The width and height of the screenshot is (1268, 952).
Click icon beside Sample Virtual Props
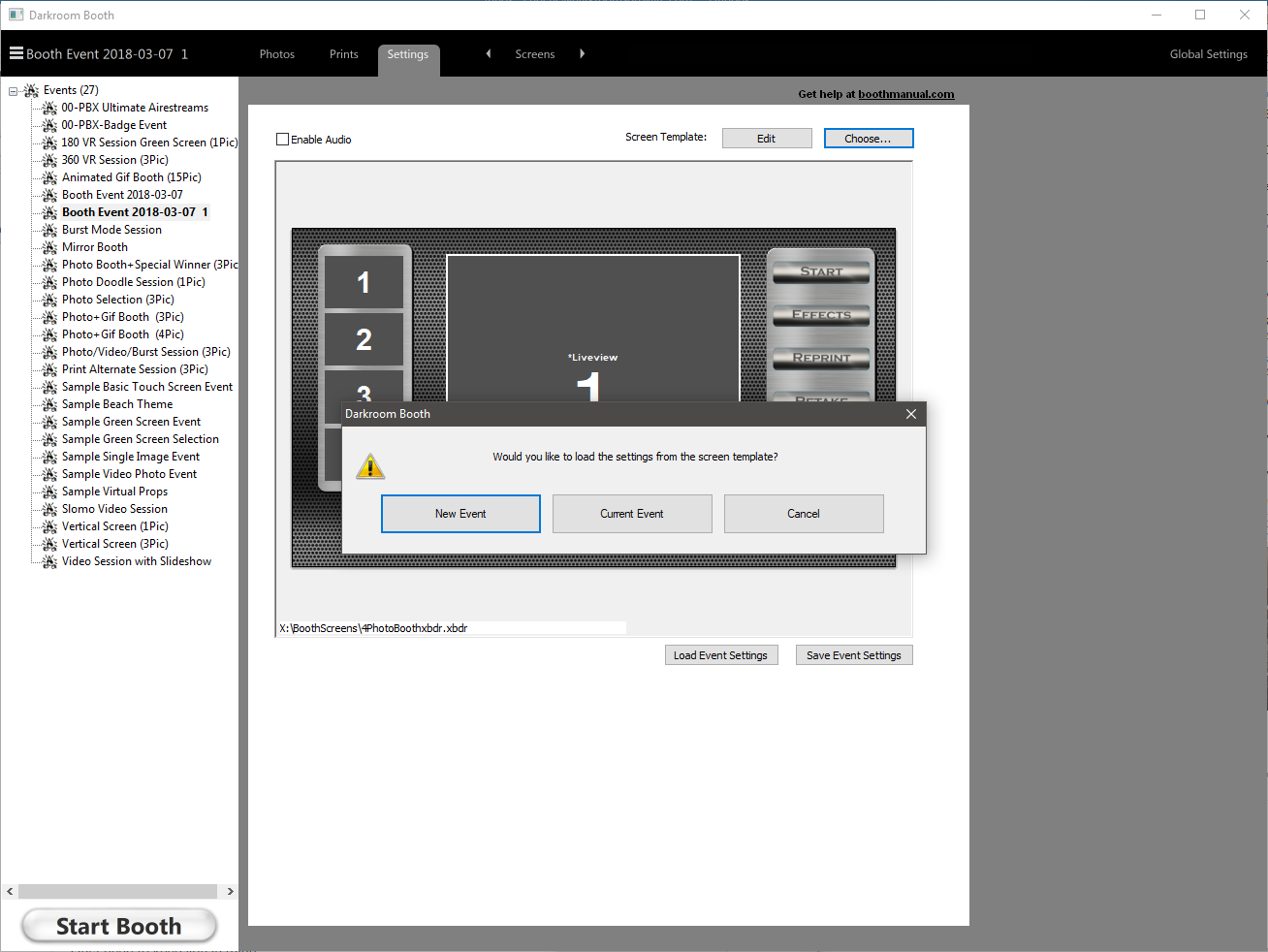(x=50, y=492)
